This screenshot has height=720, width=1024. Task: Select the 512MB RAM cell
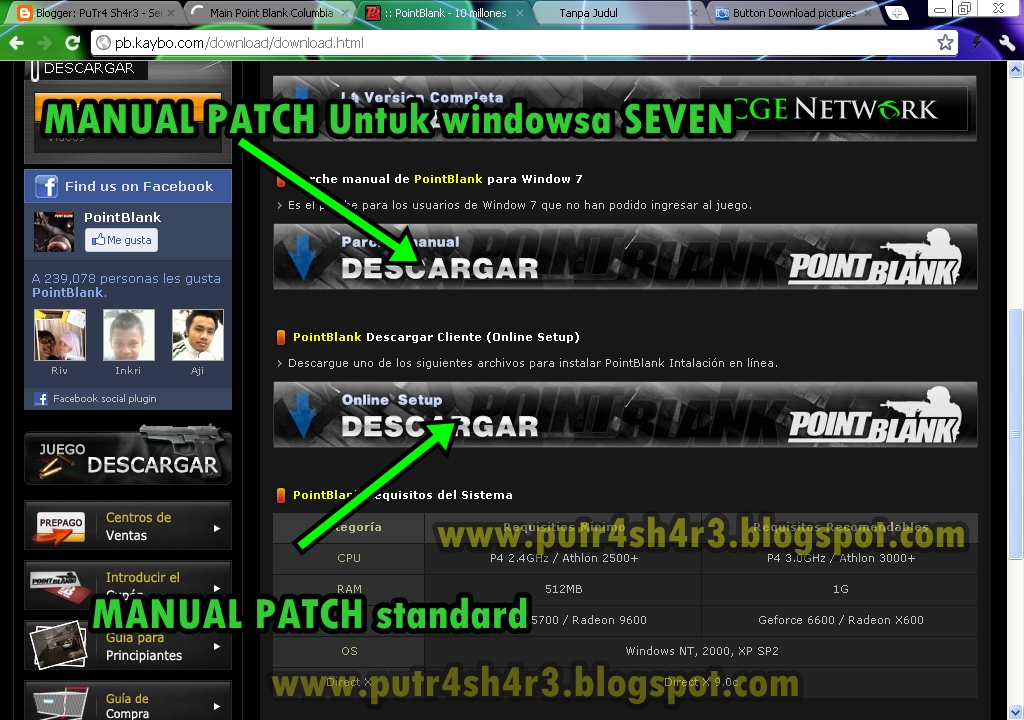coord(564,589)
